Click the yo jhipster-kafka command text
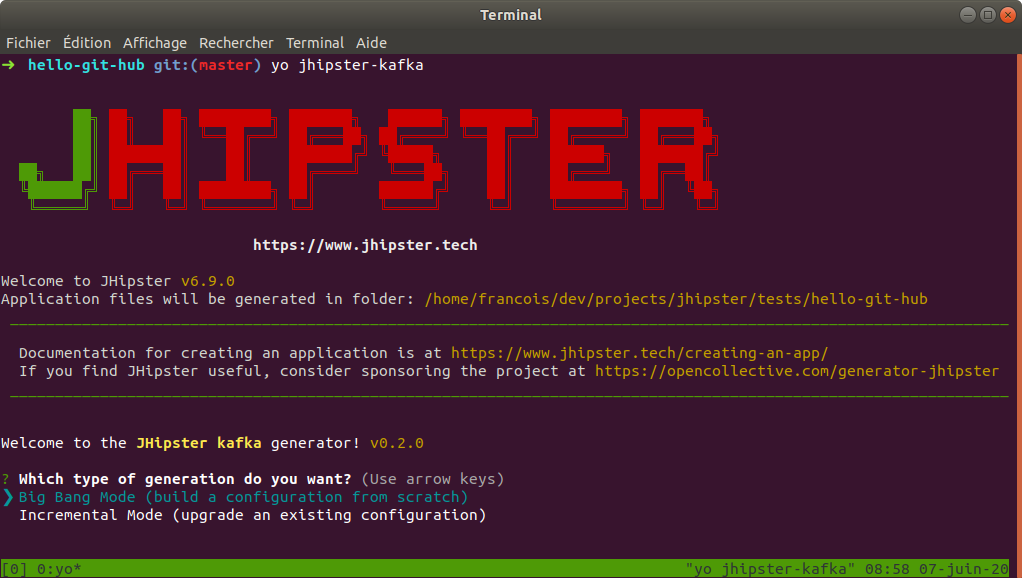1022x578 pixels. (x=347, y=65)
